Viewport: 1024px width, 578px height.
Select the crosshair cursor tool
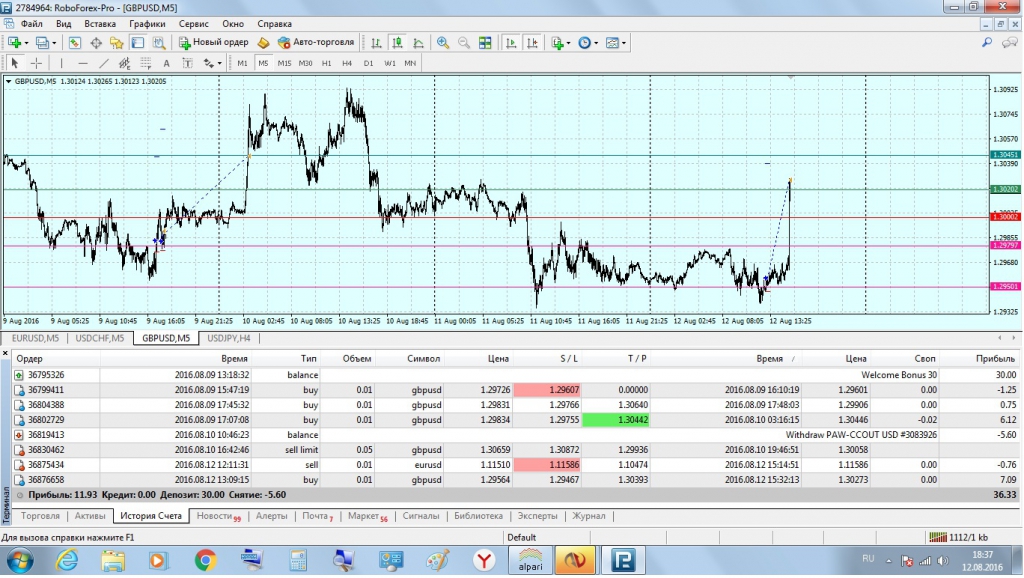(36, 63)
